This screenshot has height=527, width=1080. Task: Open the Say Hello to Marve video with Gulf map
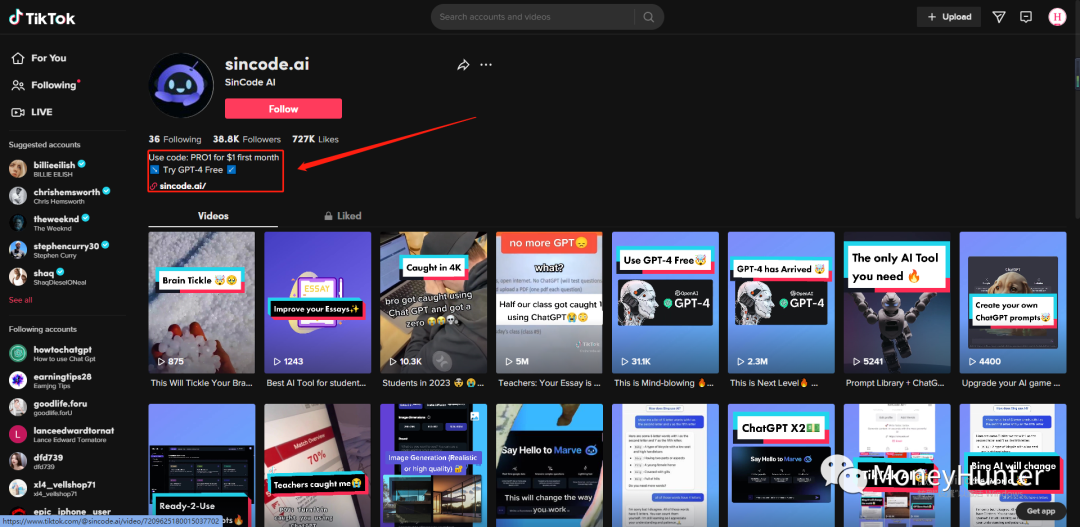(x=549, y=465)
